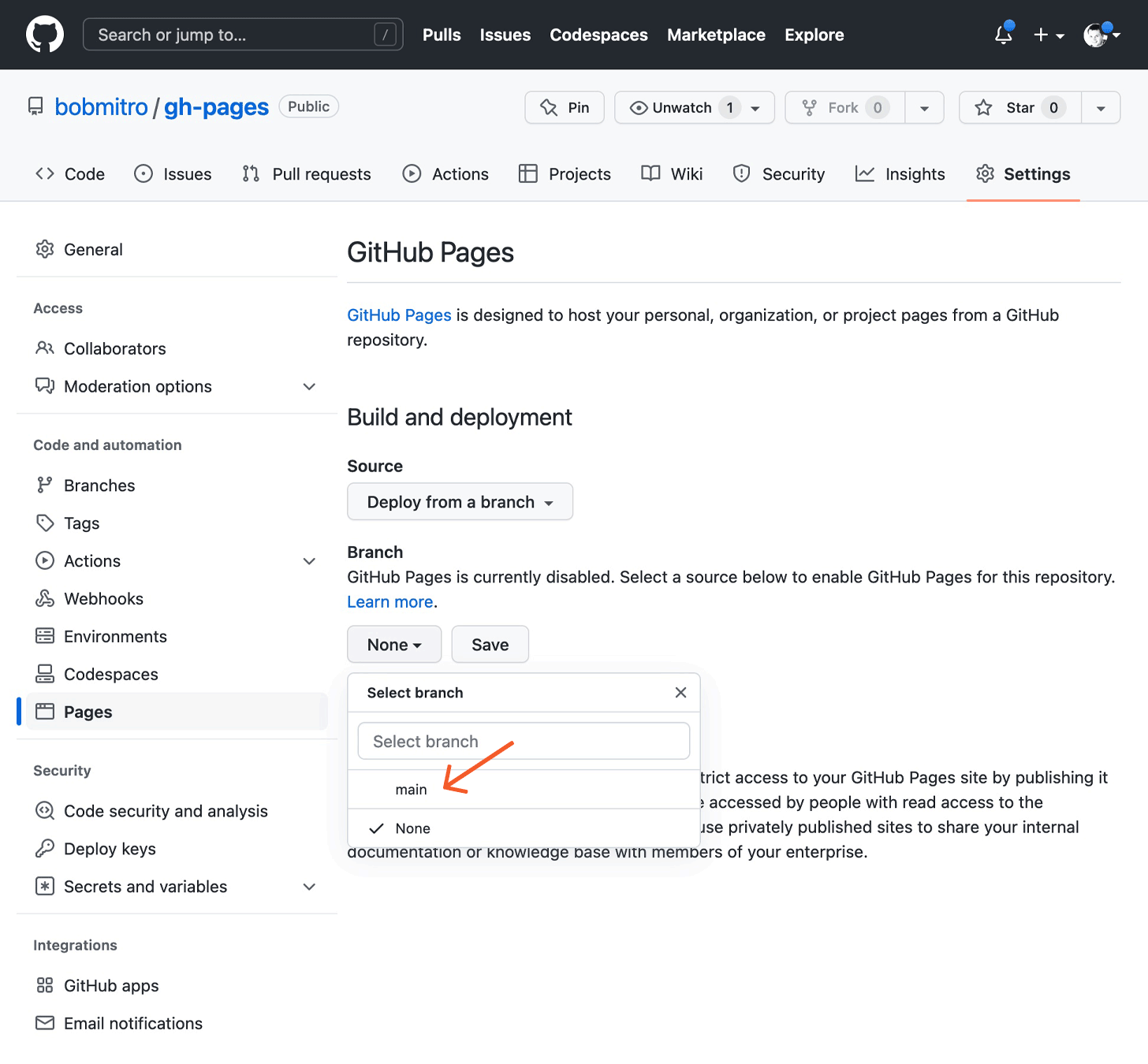Open the Webhooks settings
The width and height of the screenshot is (1148, 1064).
tap(103, 598)
